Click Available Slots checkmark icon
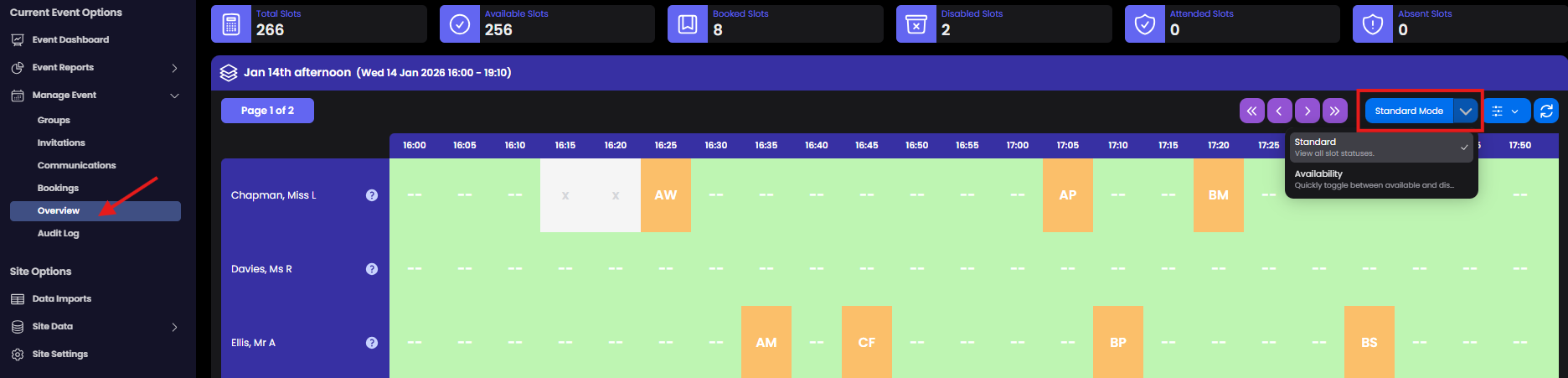Image resolution: width=1568 pixels, height=378 pixels. [x=460, y=24]
